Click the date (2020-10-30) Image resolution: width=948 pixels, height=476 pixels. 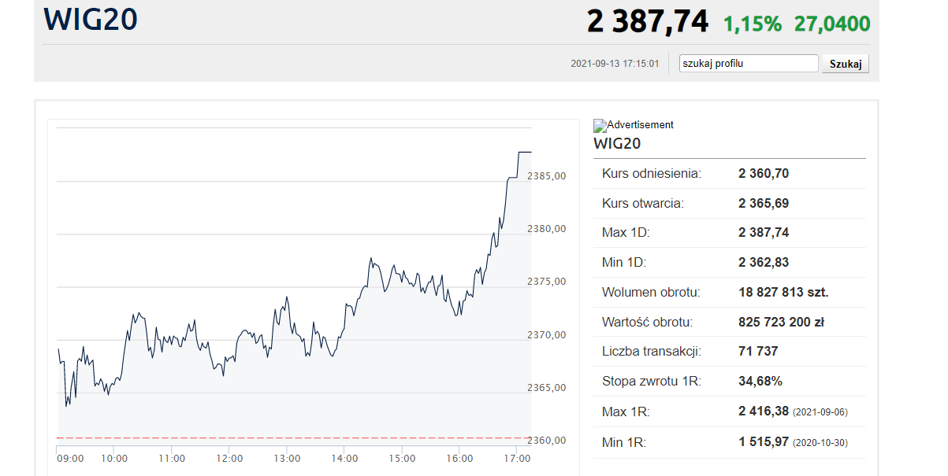click(820, 443)
